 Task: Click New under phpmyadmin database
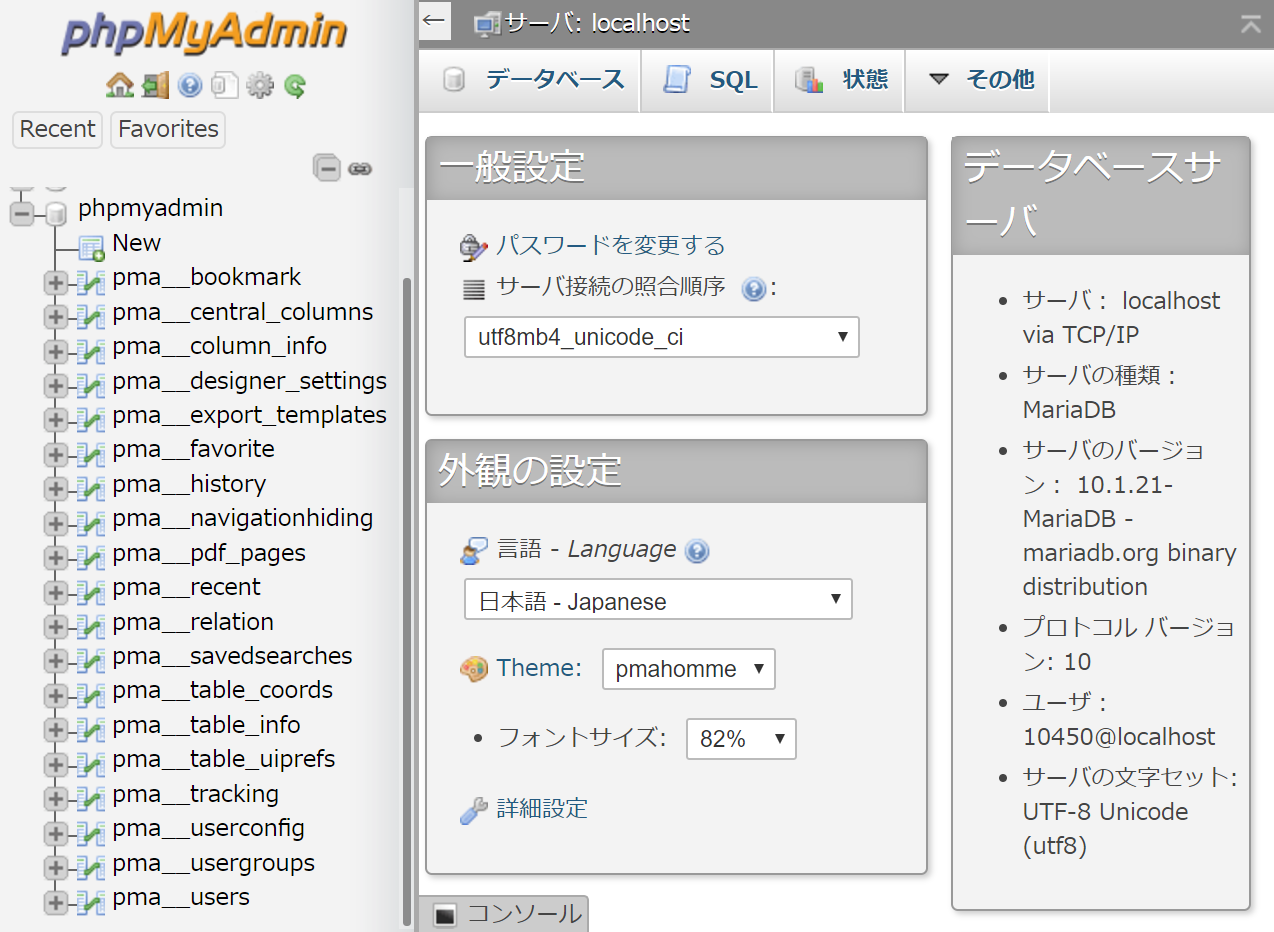point(137,243)
